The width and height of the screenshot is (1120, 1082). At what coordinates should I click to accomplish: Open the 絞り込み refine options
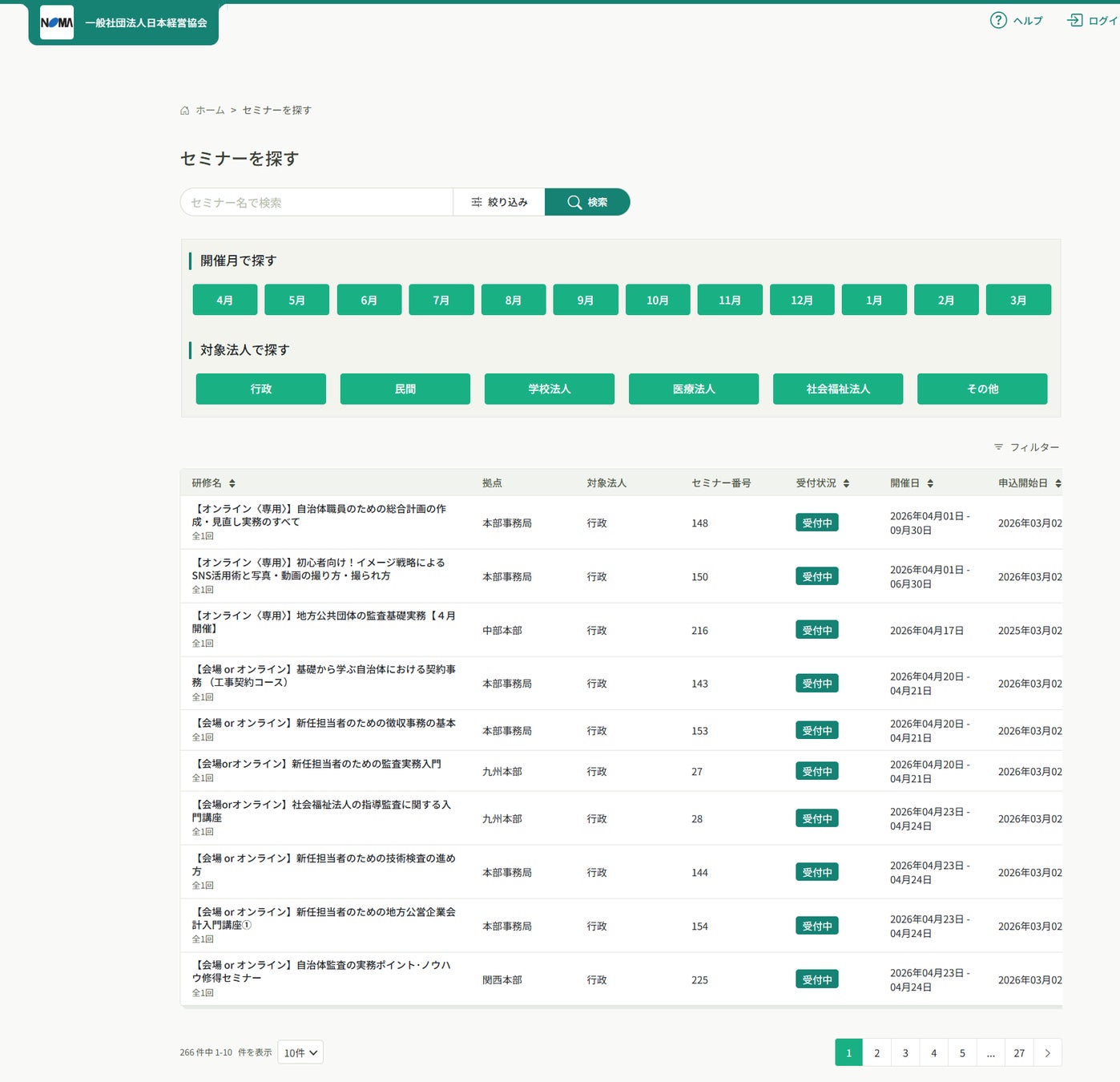pos(499,202)
